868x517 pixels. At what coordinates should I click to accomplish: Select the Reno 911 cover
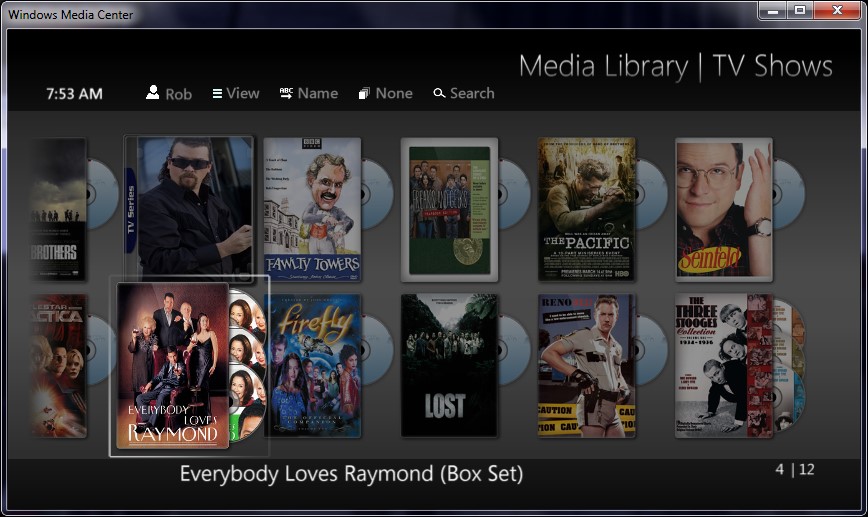click(587, 366)
